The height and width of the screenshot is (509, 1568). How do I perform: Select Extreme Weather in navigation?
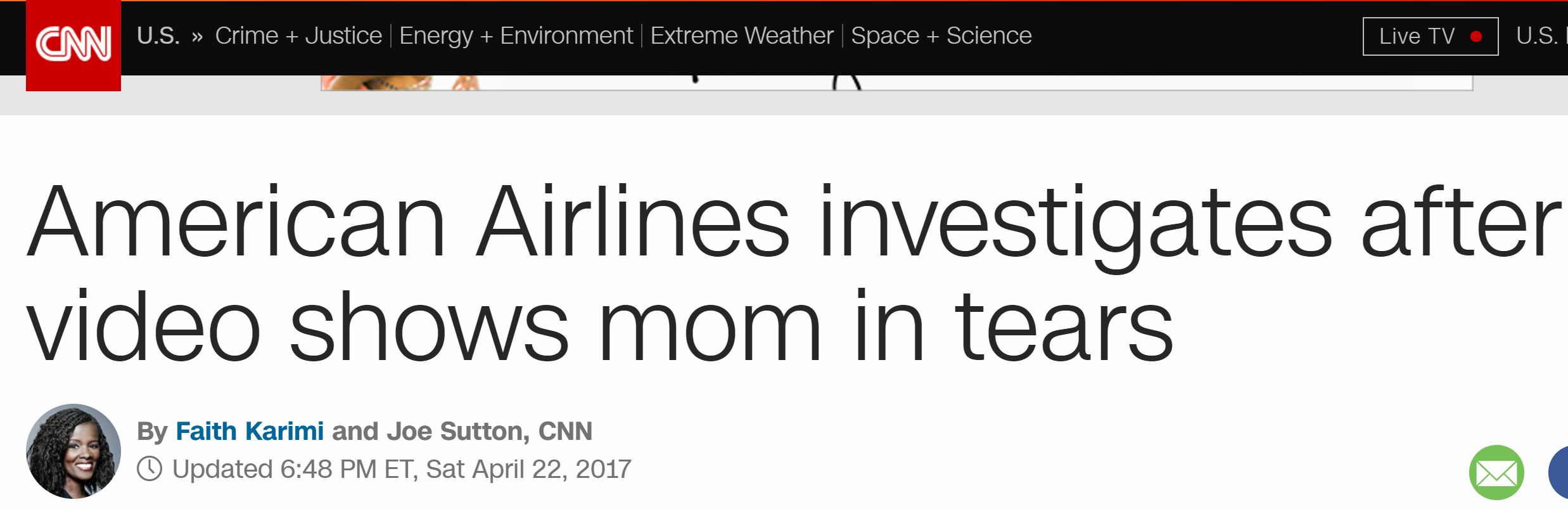pyautogui.click(x=741, y=36)
